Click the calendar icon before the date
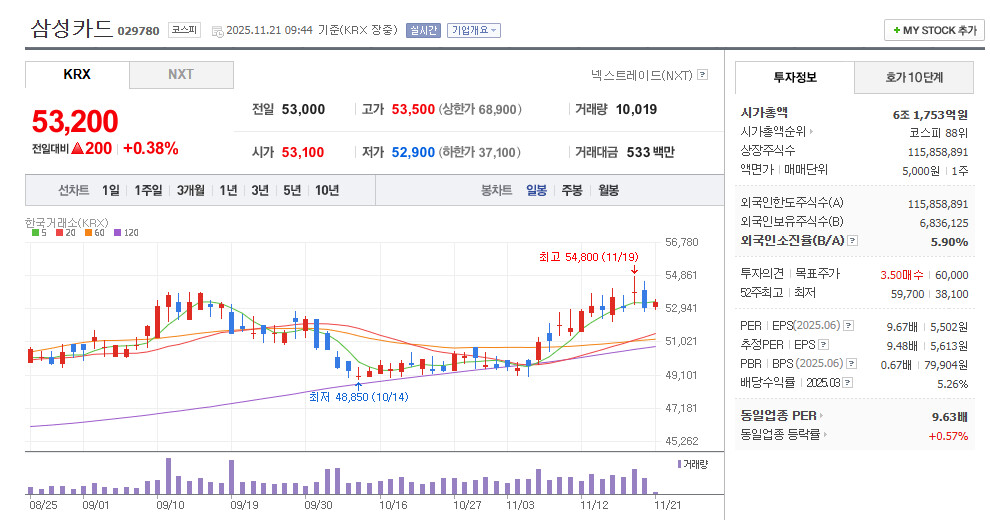The height and width of the screenshot is (520, 990). [x=217, y=31]
